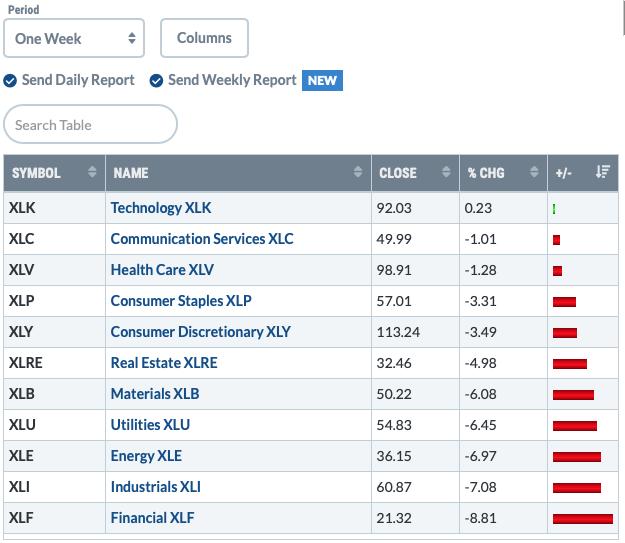Screen dimensions: 625x543
Task: Click the close value 57.01
Action: (x=394, y=301)
